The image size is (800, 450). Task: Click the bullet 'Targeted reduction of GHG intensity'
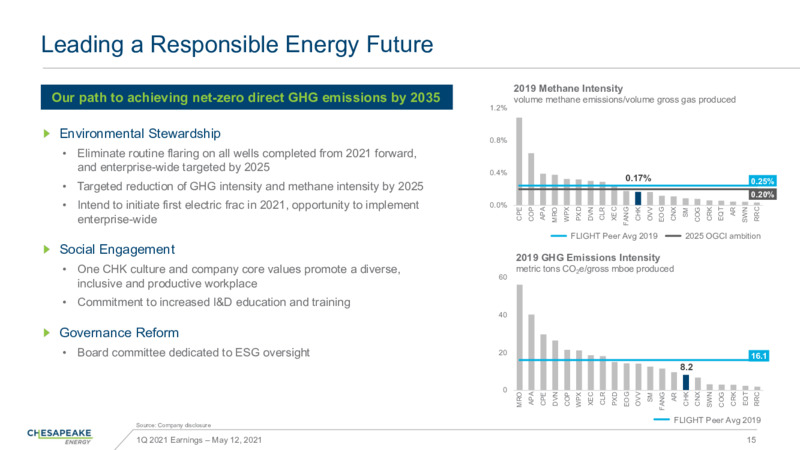coord(250,186)
